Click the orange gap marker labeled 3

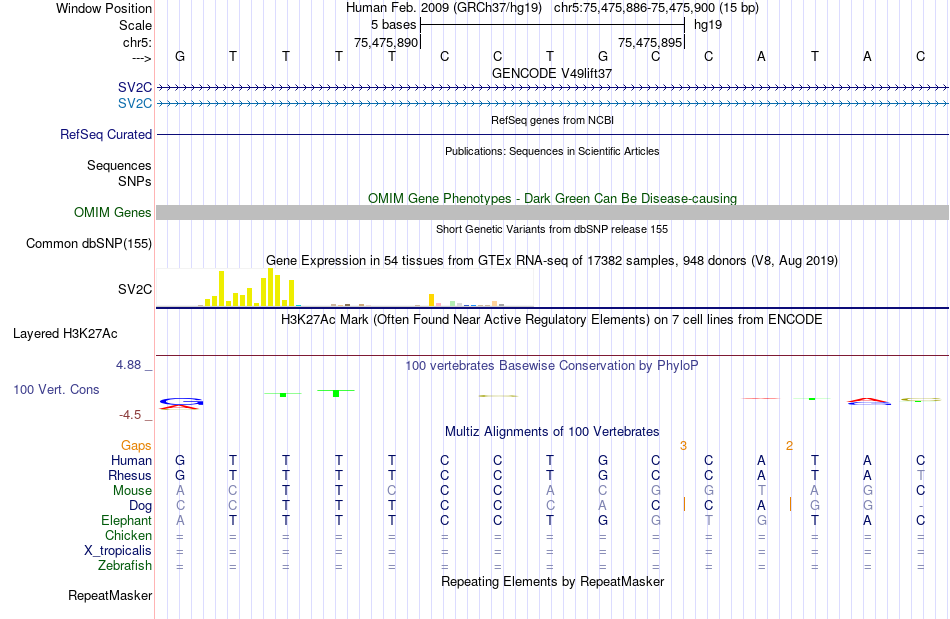click(x=683, y=446)
